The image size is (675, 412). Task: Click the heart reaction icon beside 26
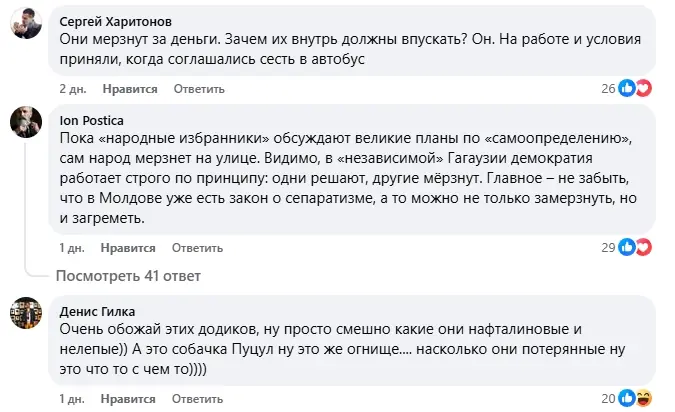[644, 88]
